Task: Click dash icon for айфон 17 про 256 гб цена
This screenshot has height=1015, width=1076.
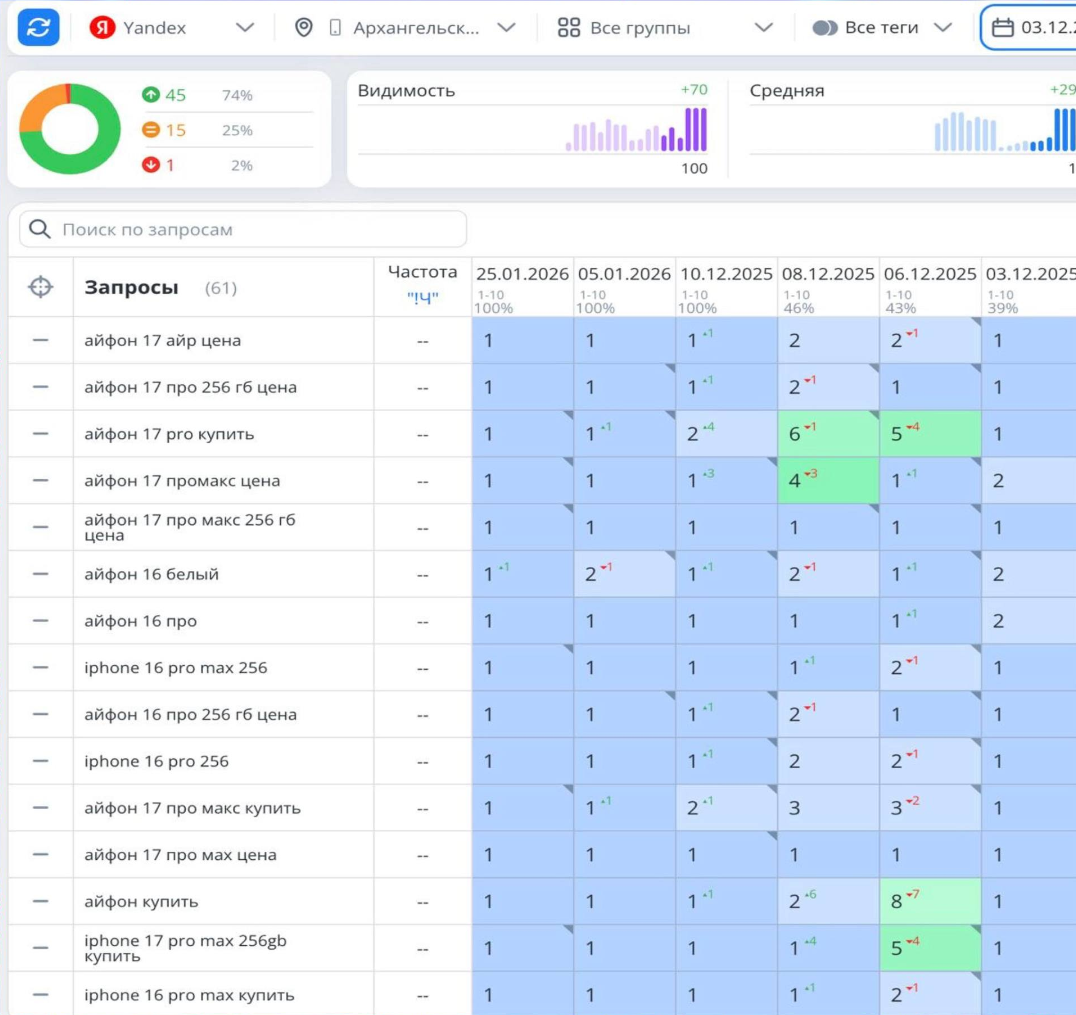Action: (40, 387)
